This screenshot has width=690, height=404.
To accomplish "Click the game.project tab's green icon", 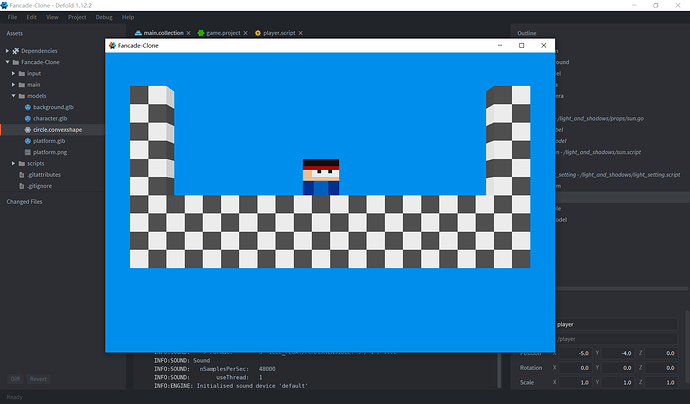I will click(x=201, y=33).
